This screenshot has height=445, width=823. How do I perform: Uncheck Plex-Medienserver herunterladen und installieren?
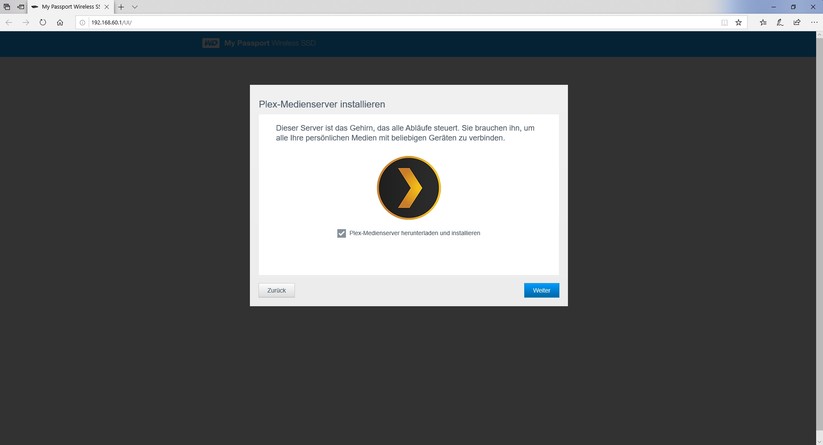[342, 233]
